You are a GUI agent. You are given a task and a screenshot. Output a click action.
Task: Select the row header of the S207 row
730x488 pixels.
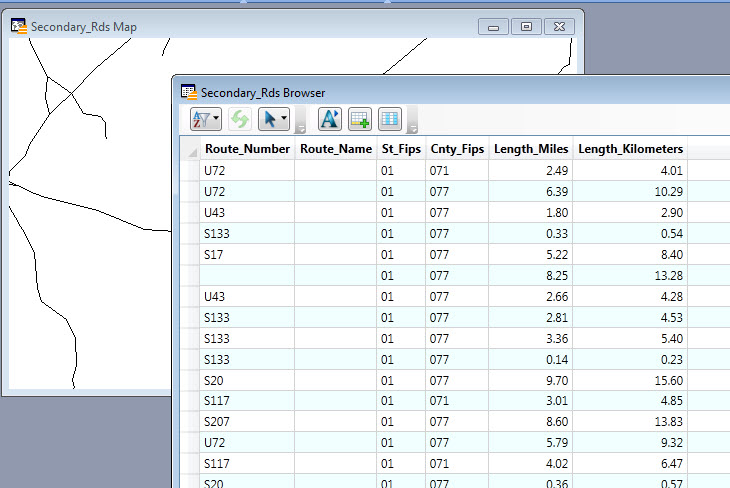point(190,421)
